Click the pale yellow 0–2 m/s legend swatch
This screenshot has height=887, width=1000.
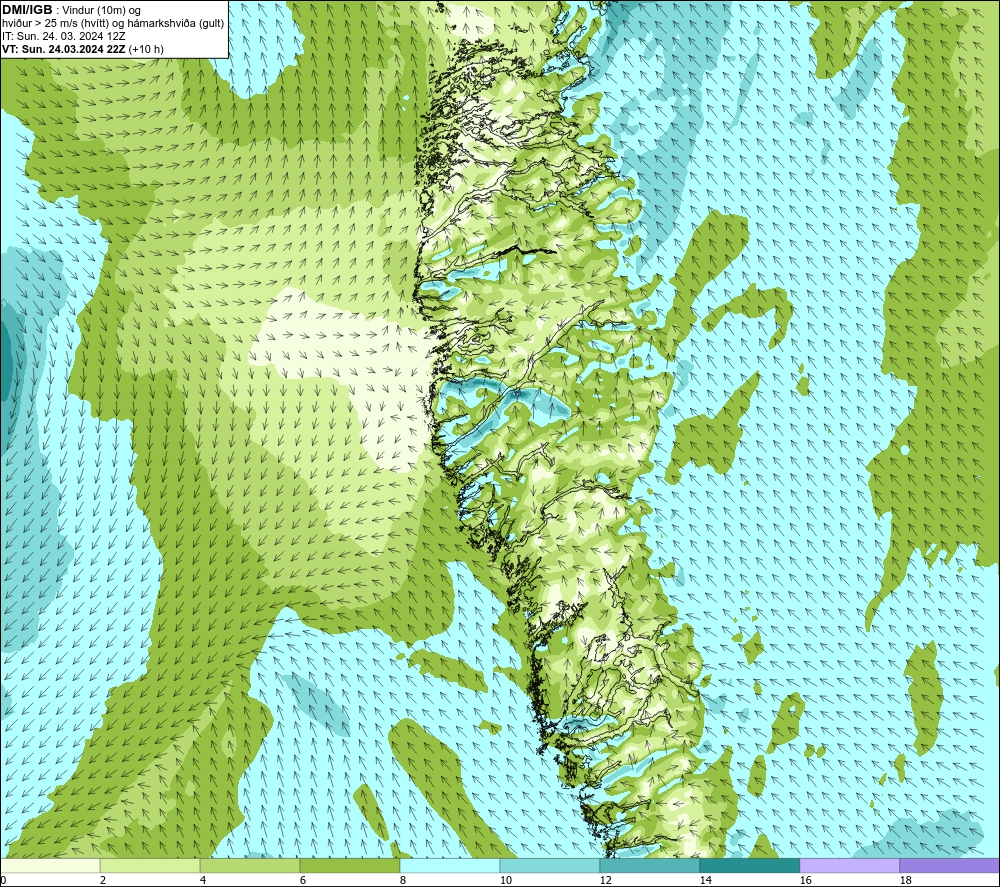pos(50,865)
